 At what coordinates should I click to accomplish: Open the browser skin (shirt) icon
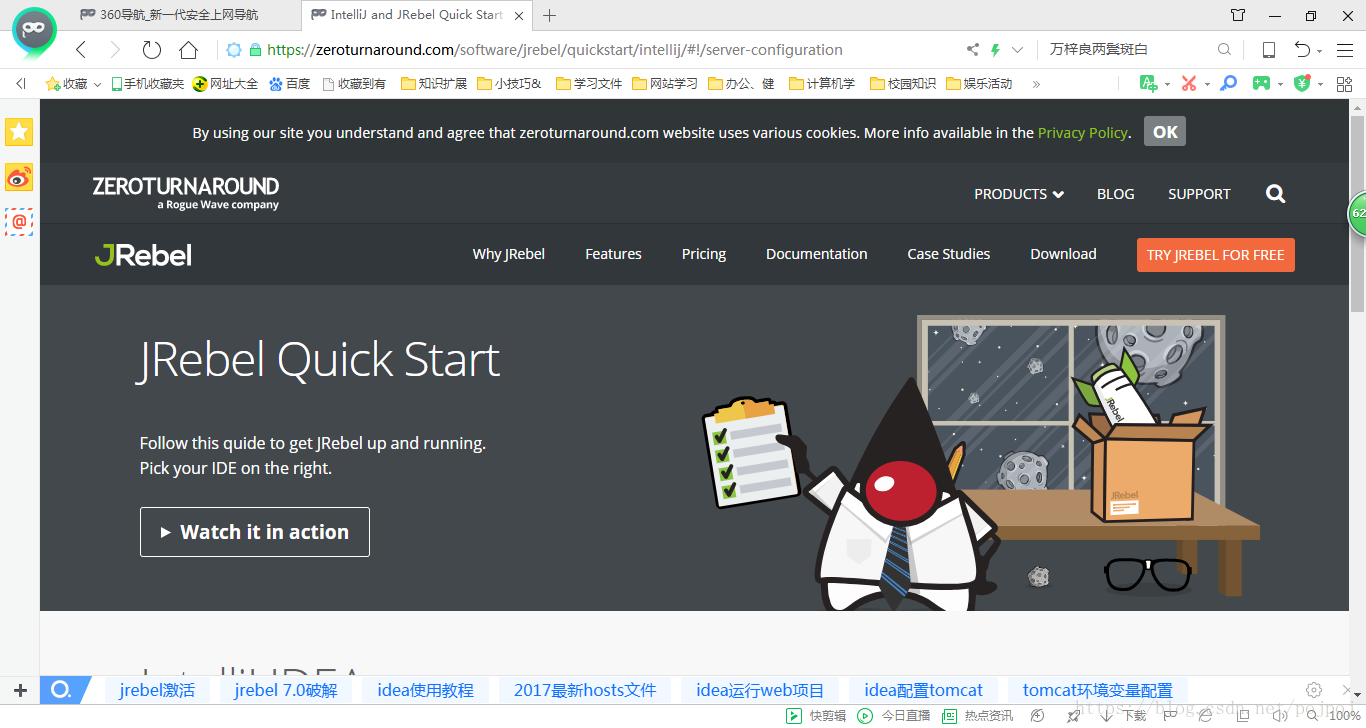1238,15
